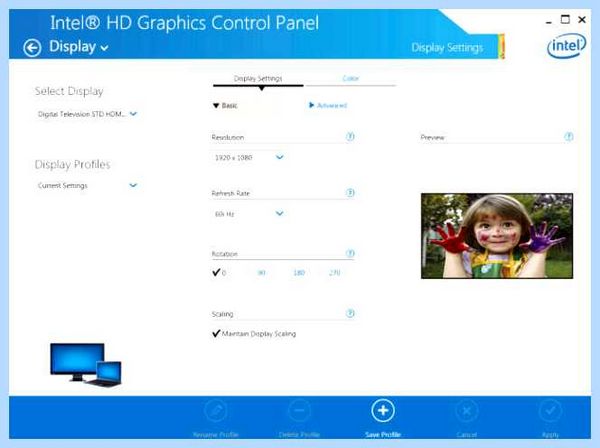Show help for Rotation

(x=350, y=253)
